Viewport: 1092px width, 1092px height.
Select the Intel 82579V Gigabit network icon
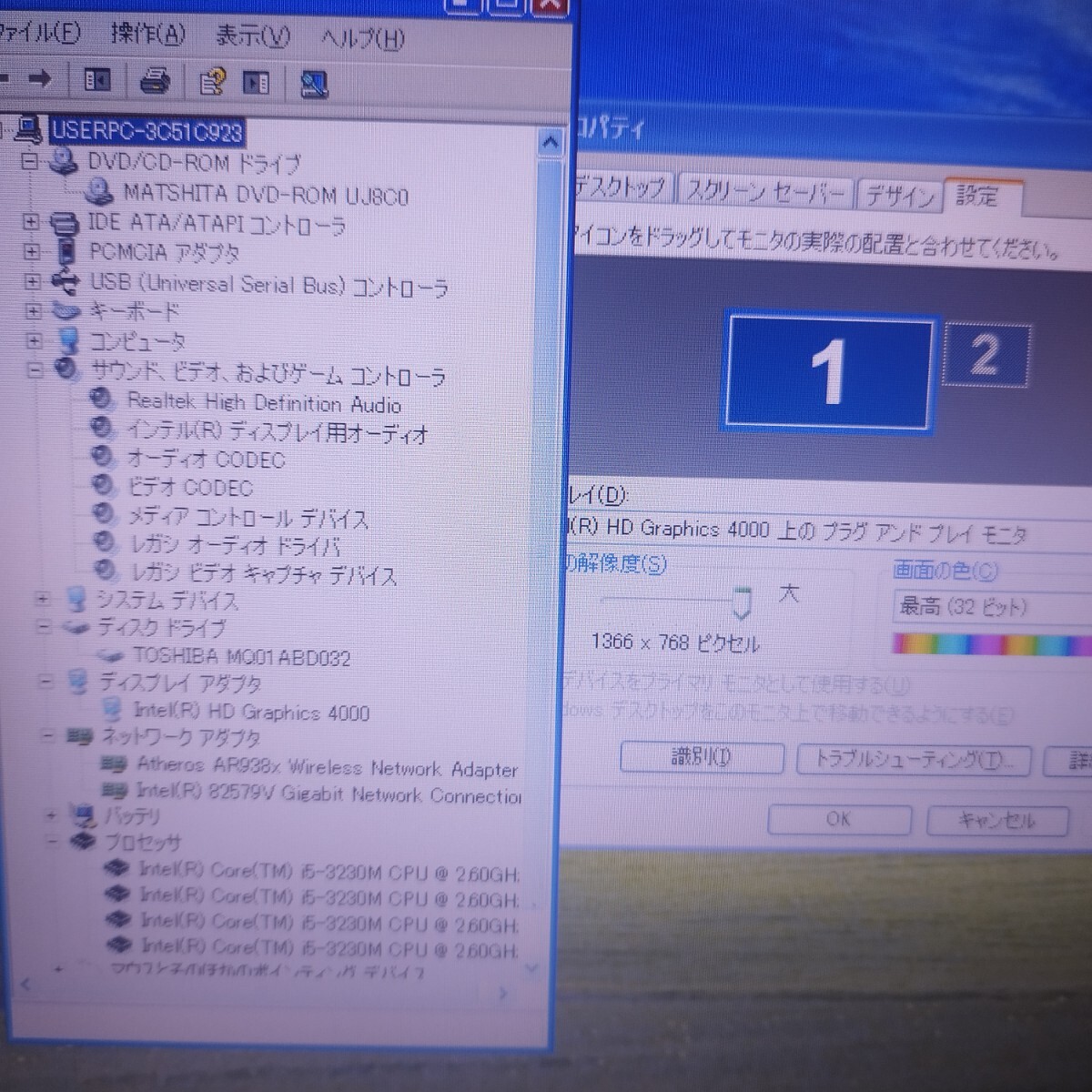click(115, 791)
